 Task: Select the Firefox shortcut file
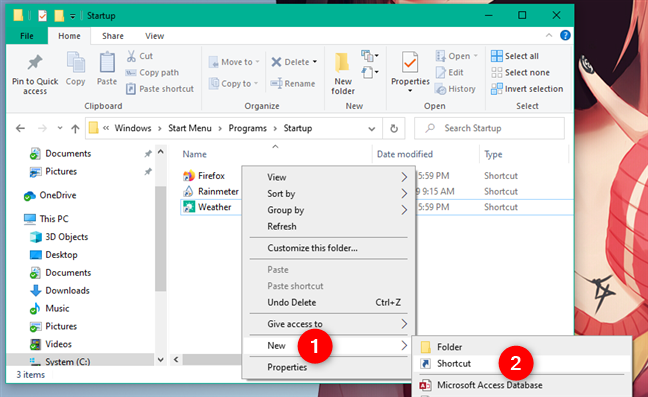(204, 176)
